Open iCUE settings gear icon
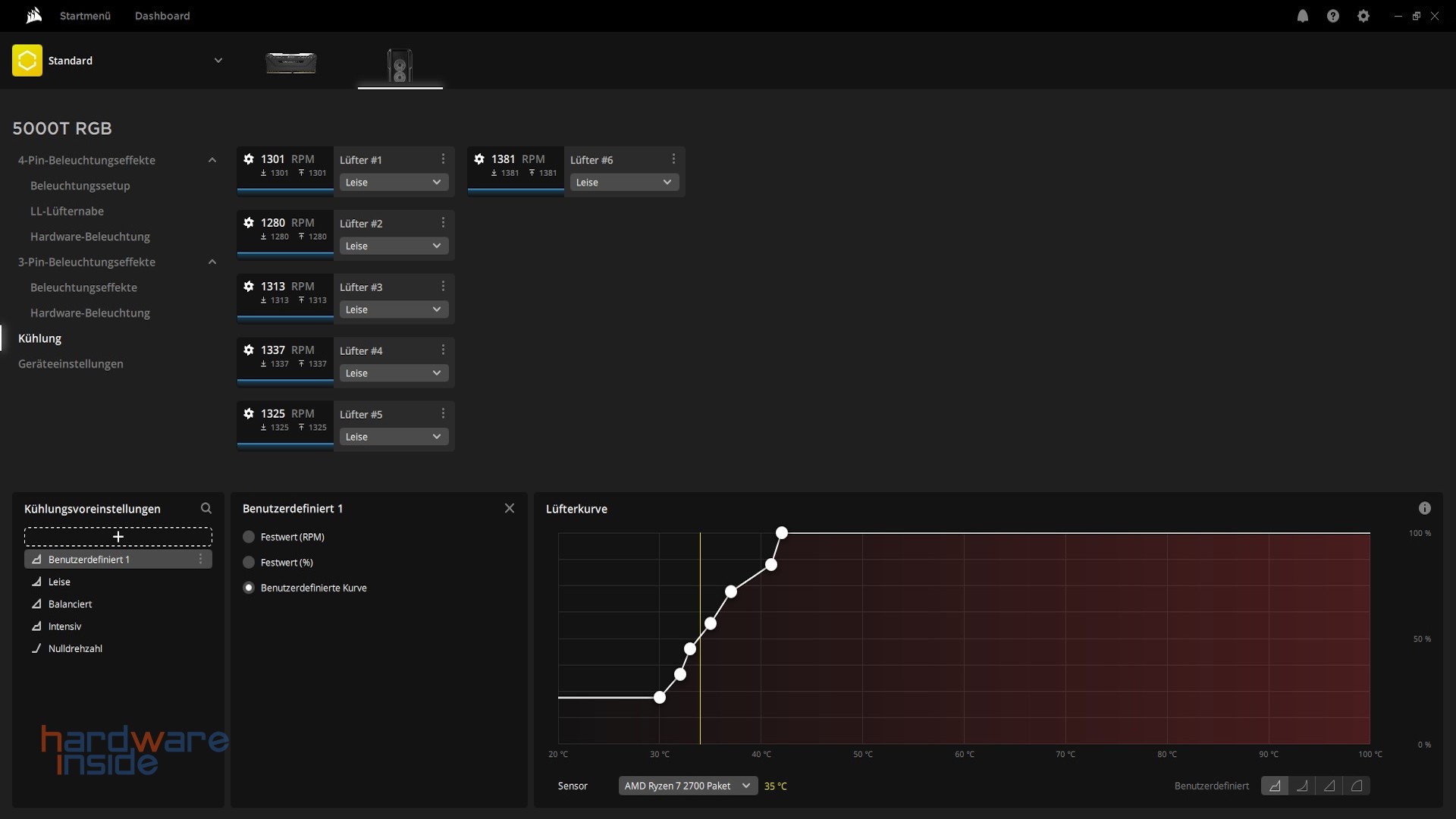Screen dimensions: 1456x819 click(x=1363, y=16)
